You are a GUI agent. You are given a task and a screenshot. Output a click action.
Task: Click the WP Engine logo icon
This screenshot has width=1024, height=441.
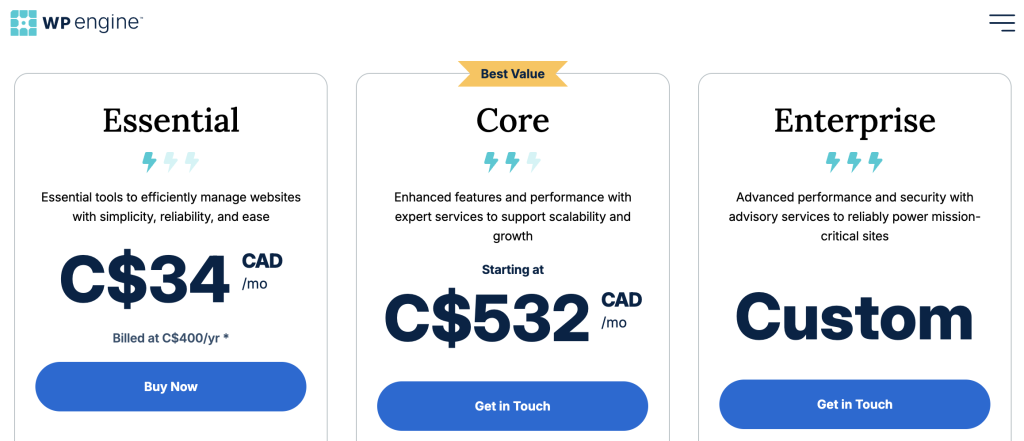pyautogui.click(x=23, y=22)
